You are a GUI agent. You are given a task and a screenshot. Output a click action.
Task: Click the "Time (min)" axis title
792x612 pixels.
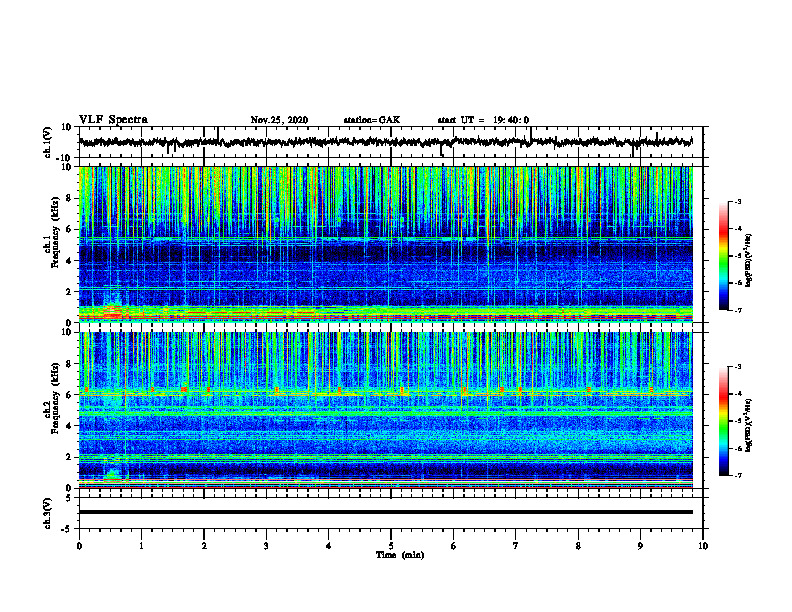point(400,555)
